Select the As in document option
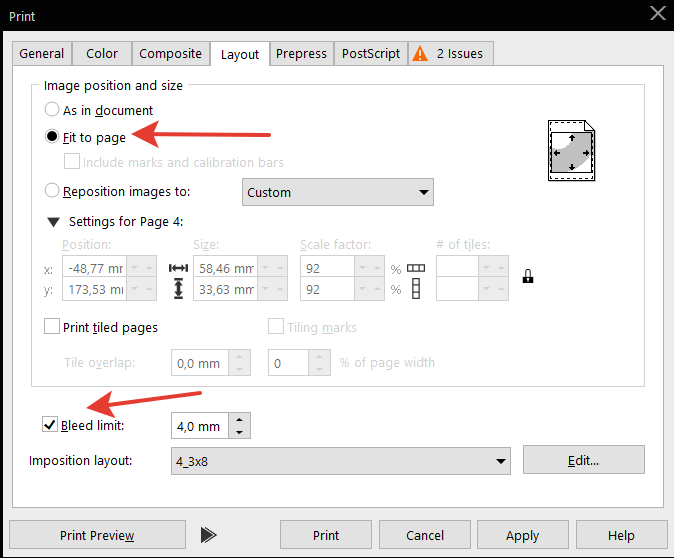 (52, 110)
